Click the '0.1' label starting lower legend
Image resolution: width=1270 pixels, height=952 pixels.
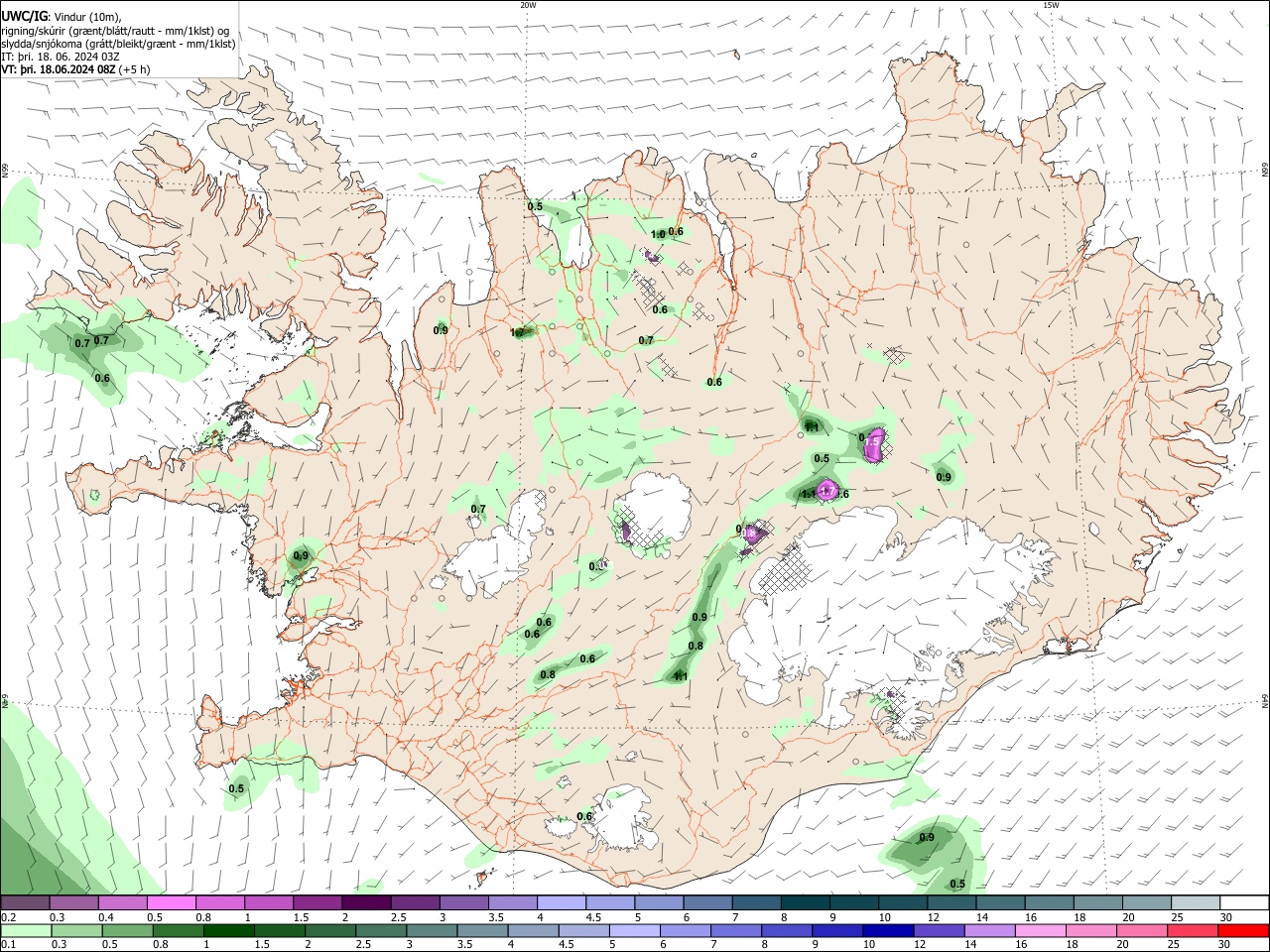[8, 945]
